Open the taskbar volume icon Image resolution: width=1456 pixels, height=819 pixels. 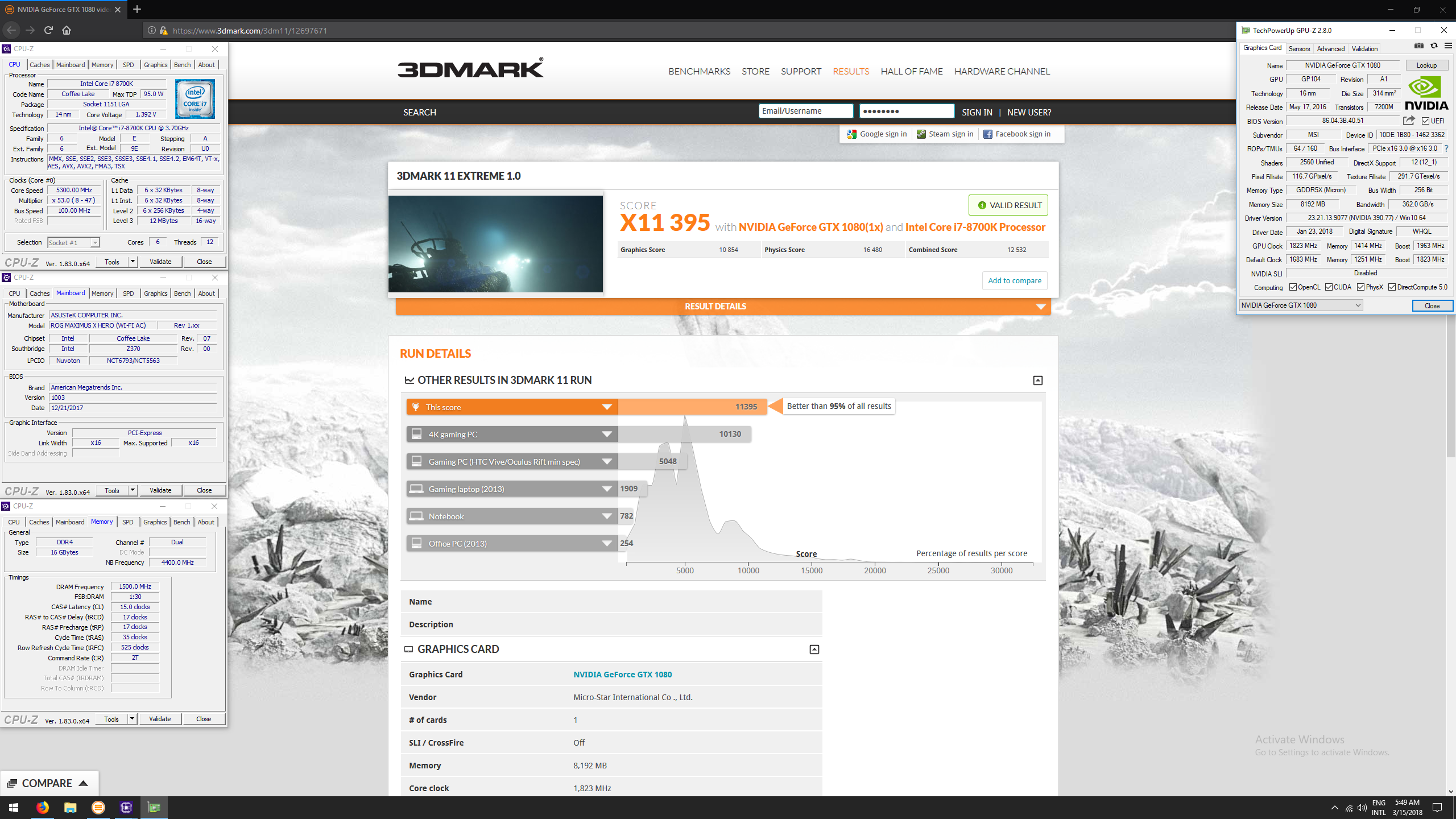click(1362, 808)
